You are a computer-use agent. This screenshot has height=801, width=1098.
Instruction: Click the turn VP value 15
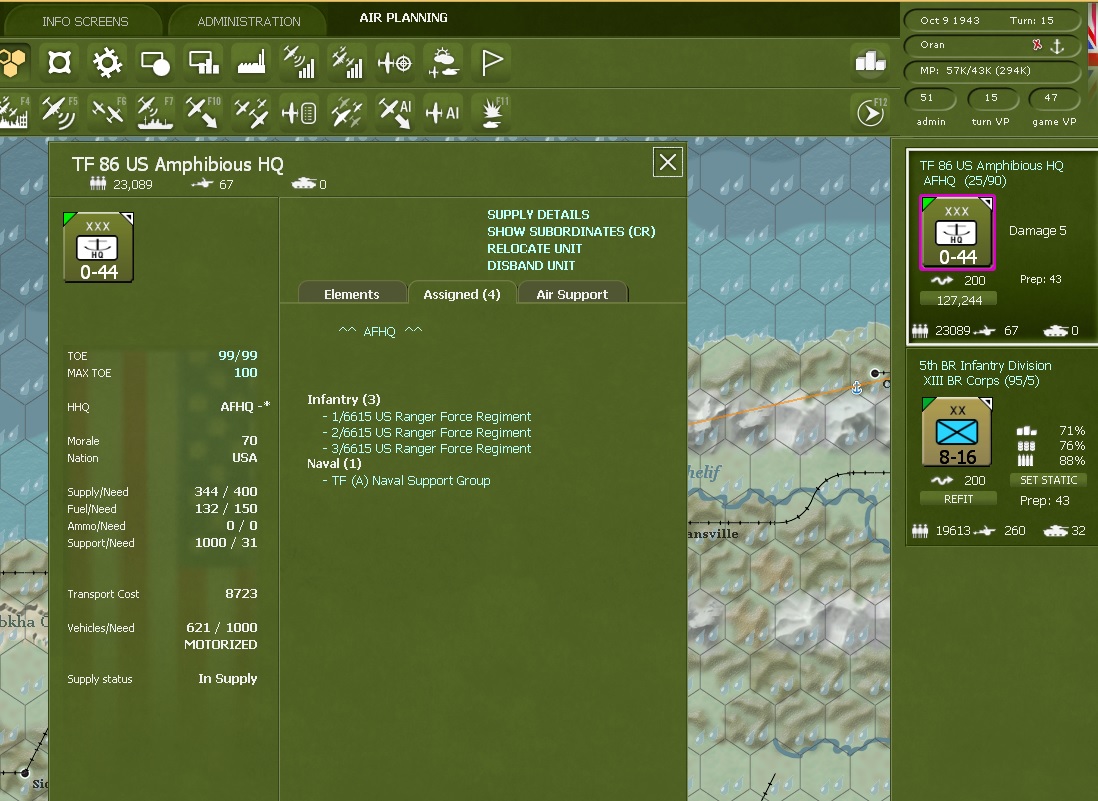coord(991,98)
